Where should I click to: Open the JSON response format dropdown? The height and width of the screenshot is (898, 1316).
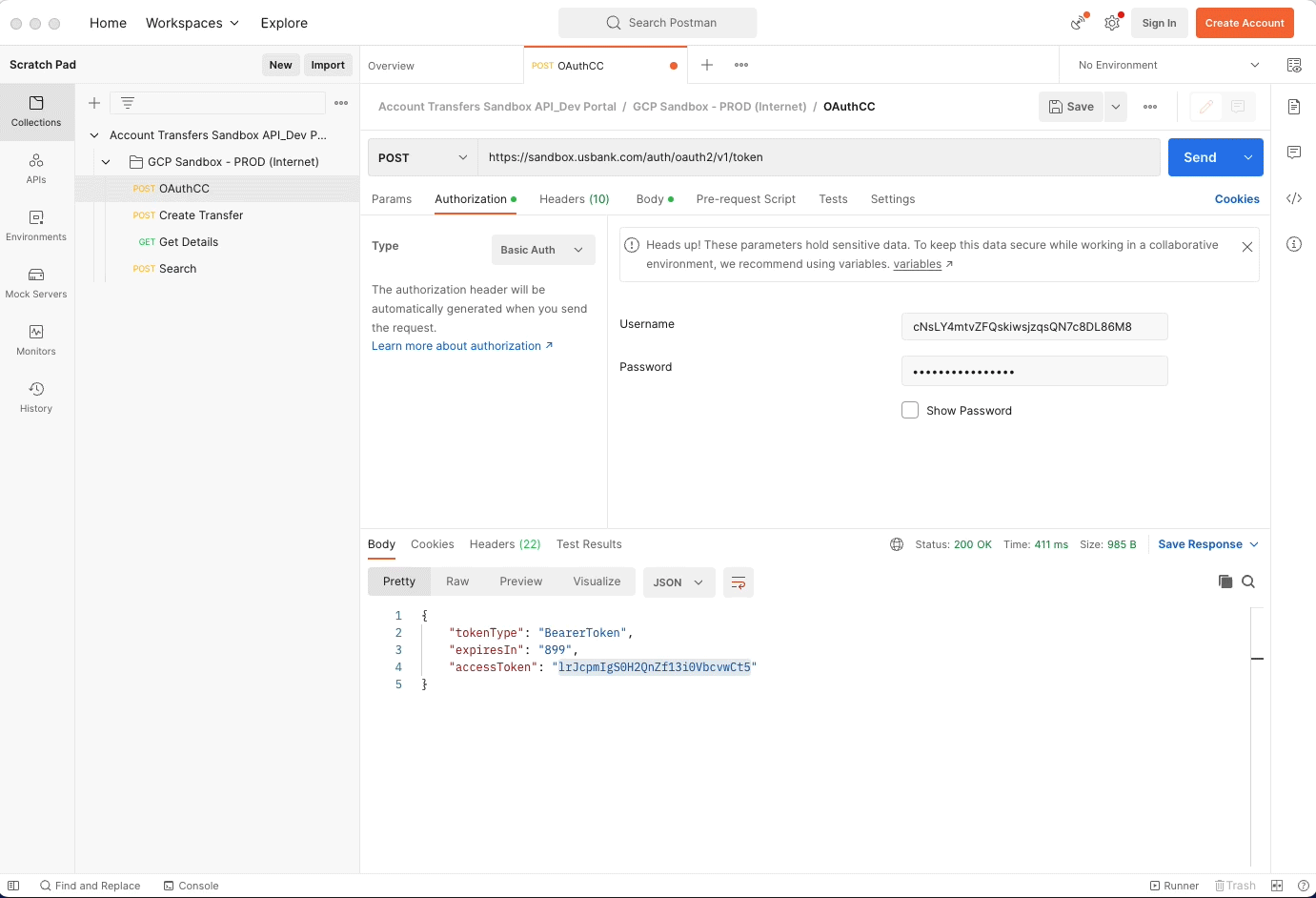(x=679, y=582)
